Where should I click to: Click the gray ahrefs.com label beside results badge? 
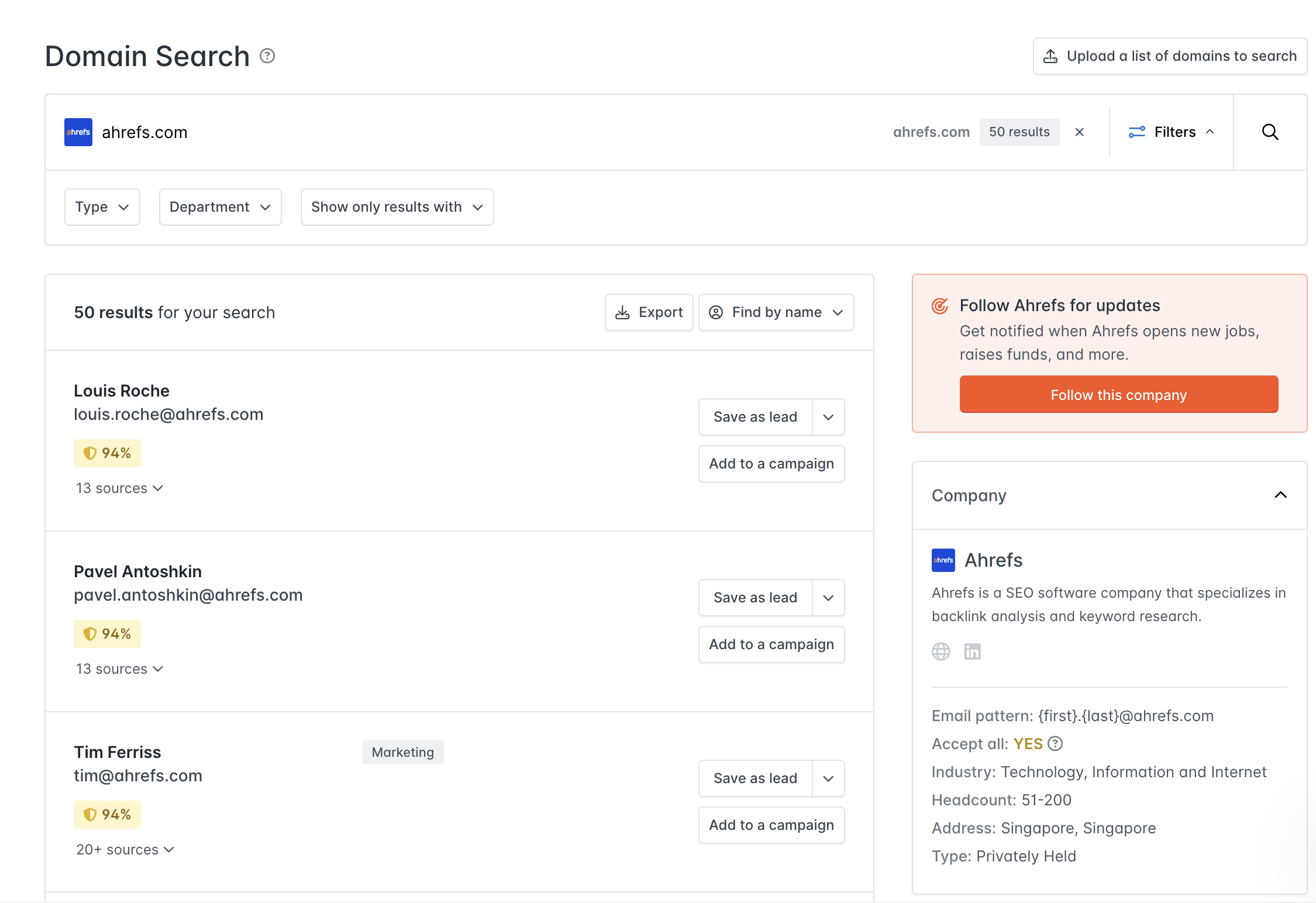(932, 132)
